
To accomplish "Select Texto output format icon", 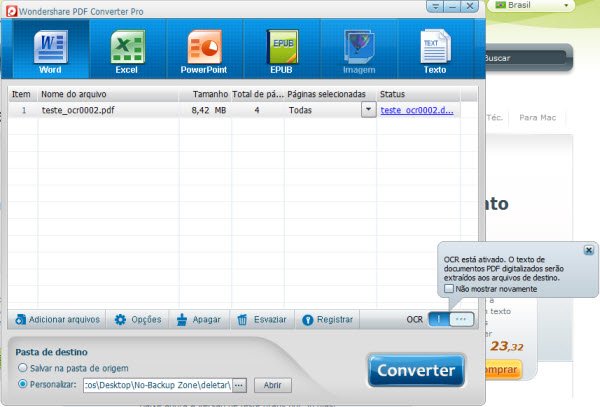I will pyautogui.click(x=435, y=50).
